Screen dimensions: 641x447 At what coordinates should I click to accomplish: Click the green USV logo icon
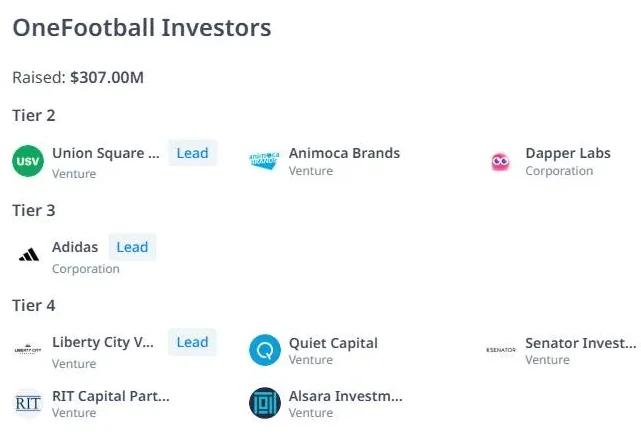click(x=28, y=161)
